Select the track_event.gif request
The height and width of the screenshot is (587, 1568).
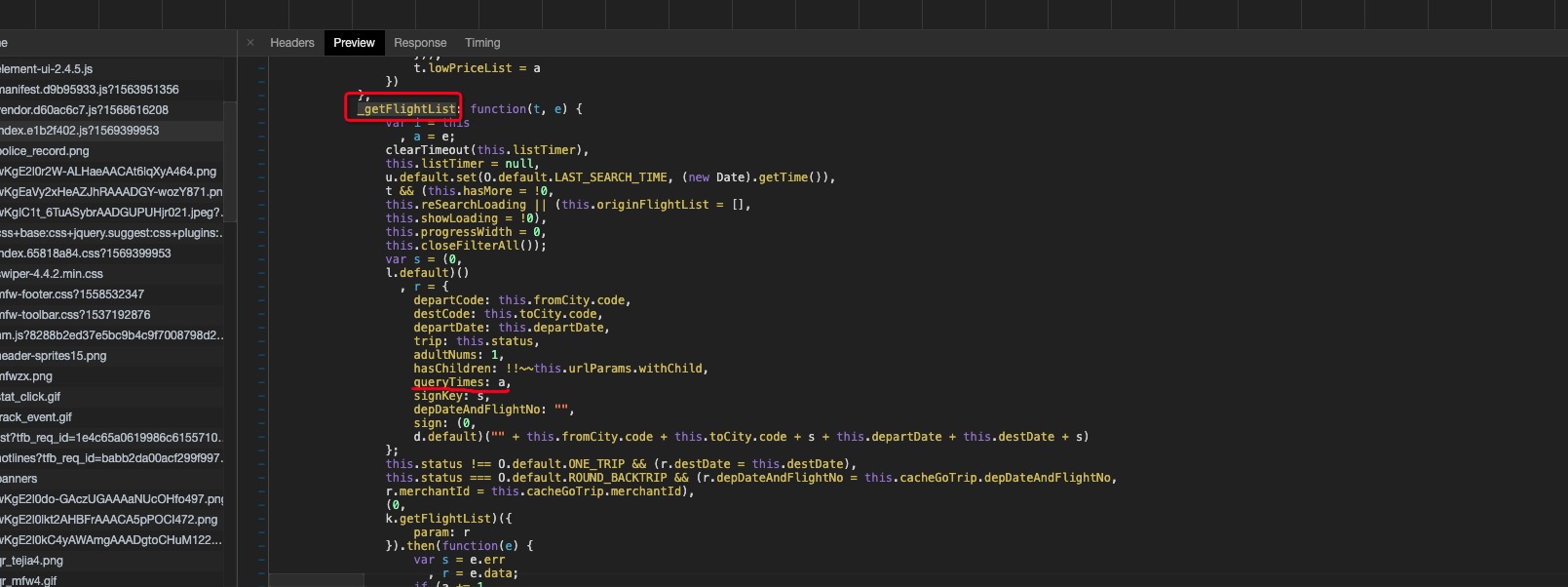click(x=112, y=417)
